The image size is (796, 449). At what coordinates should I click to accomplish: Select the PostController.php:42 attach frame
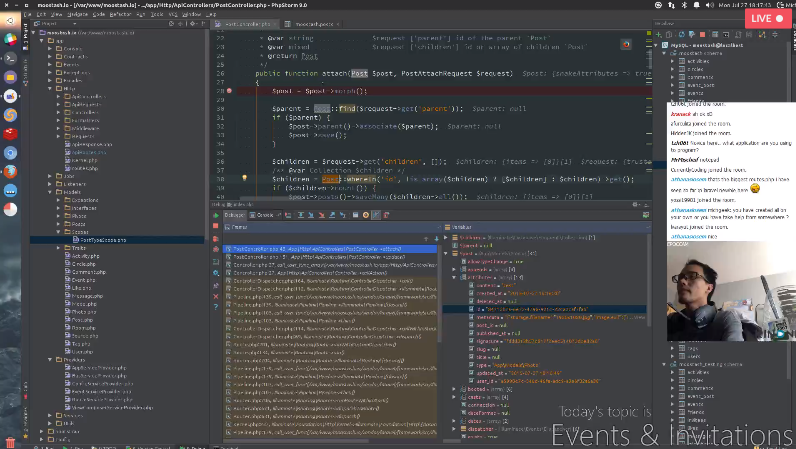(x=330, y=249)
